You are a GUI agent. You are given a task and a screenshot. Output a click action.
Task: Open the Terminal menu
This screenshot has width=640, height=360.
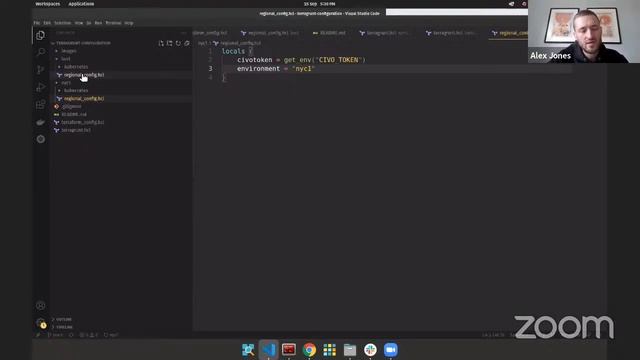(113, 23)
